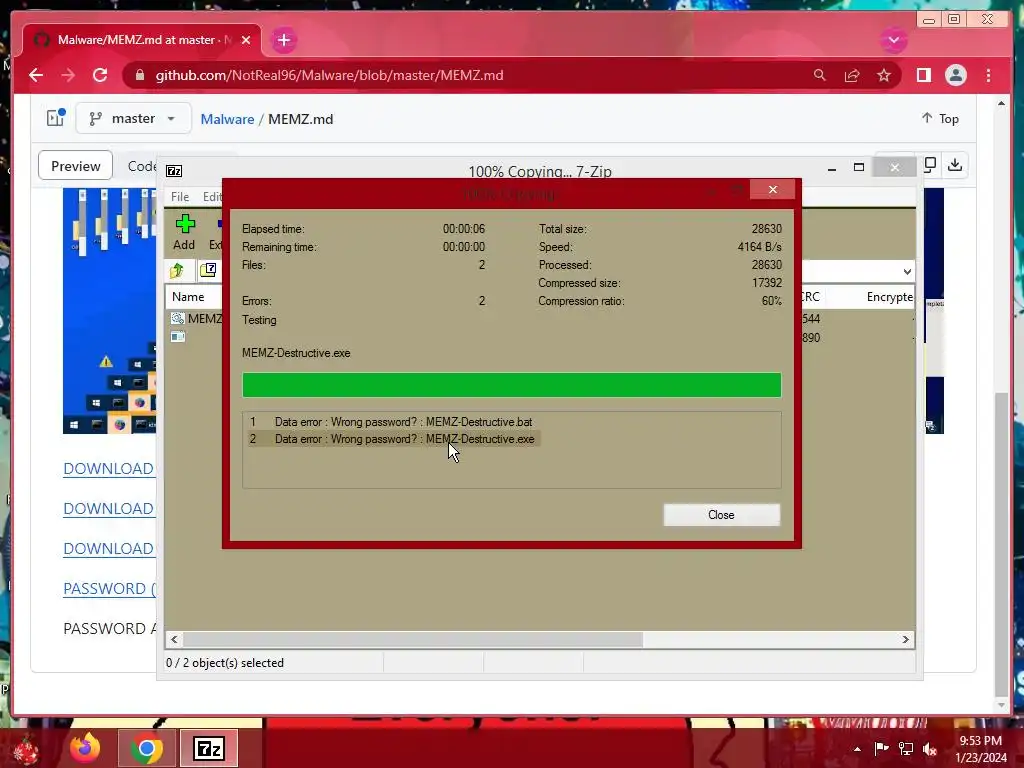The image size is (1024, 768).
Task: Click the network tray icon
Action: click(906, 748)
